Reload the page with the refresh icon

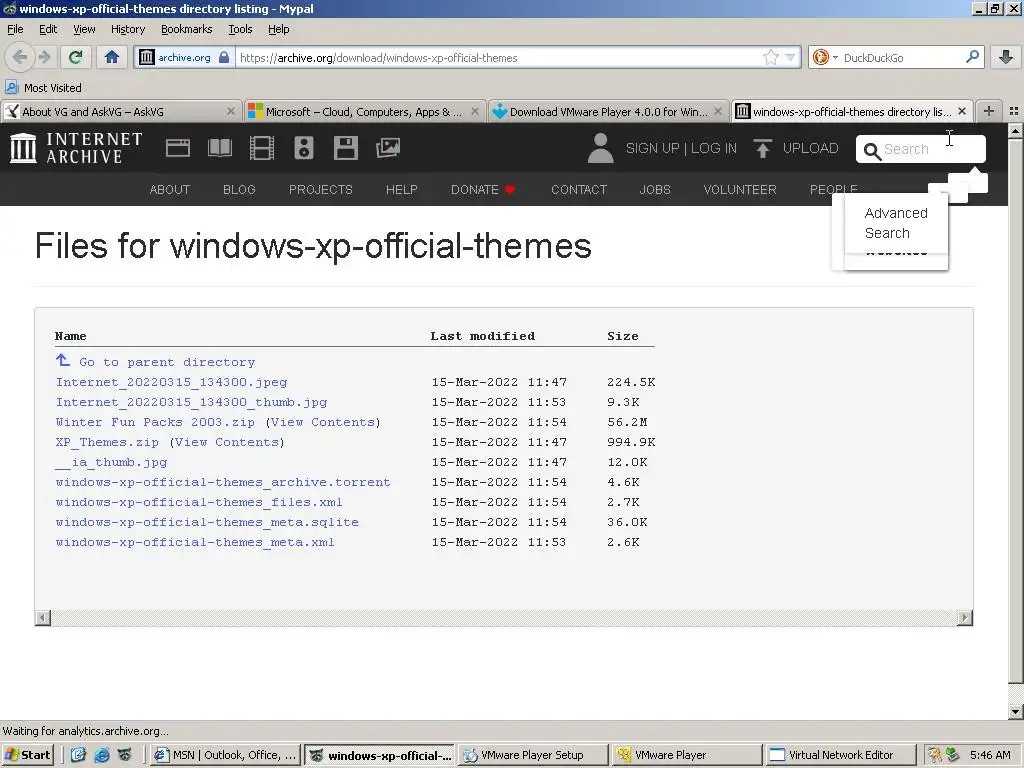[x=76, y=57]
